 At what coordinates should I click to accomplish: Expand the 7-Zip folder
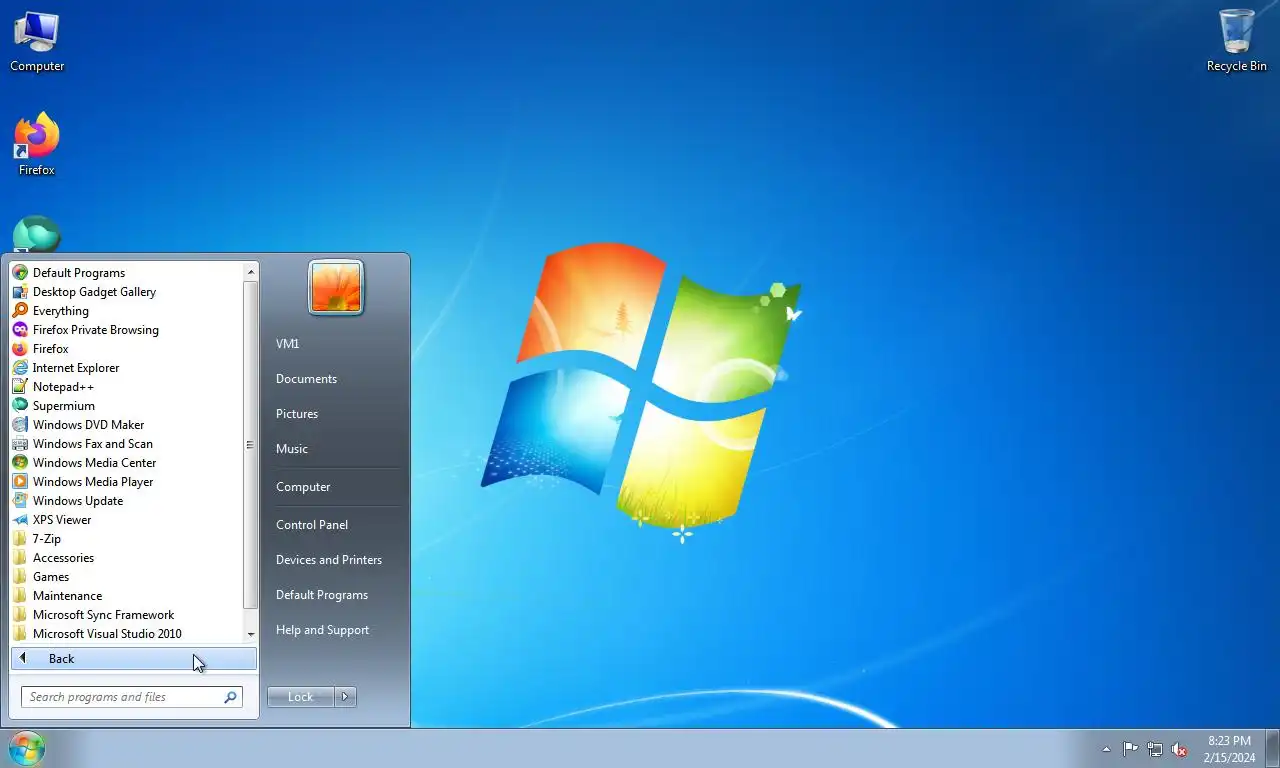(x=47, y=539)
